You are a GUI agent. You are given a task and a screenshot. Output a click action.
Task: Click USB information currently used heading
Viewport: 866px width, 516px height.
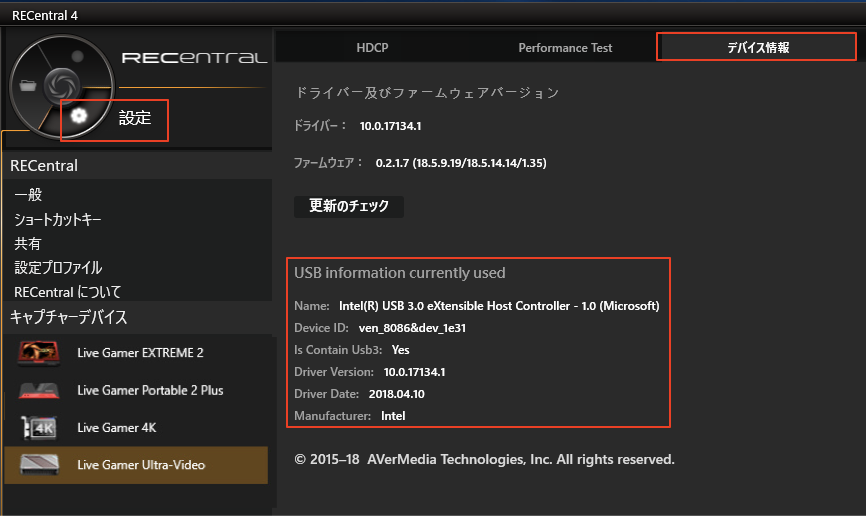click(399, 273)
